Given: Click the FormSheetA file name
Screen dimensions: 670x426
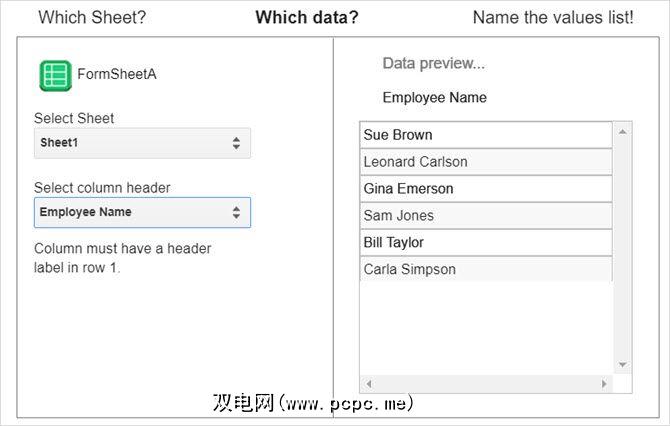Looking at the screenshot, I should coord(117,74).
